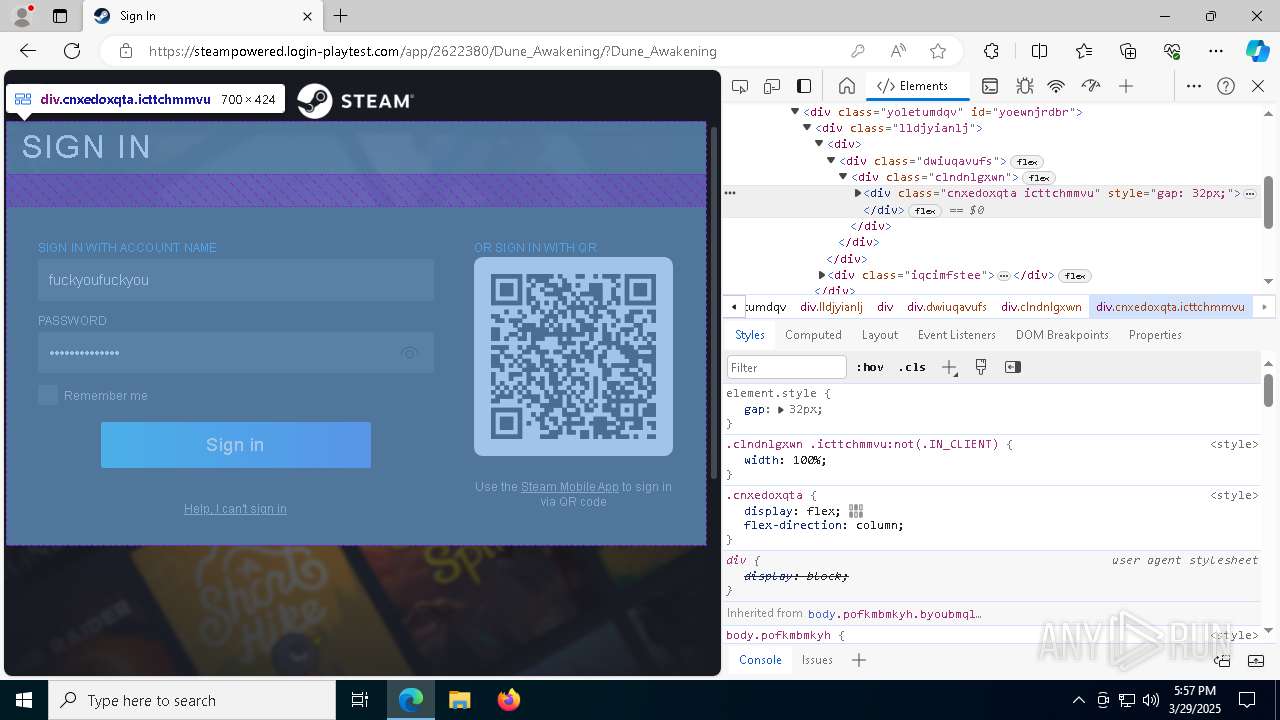Open Extensions puzzle icon in Edge

[x=991, y=51]
